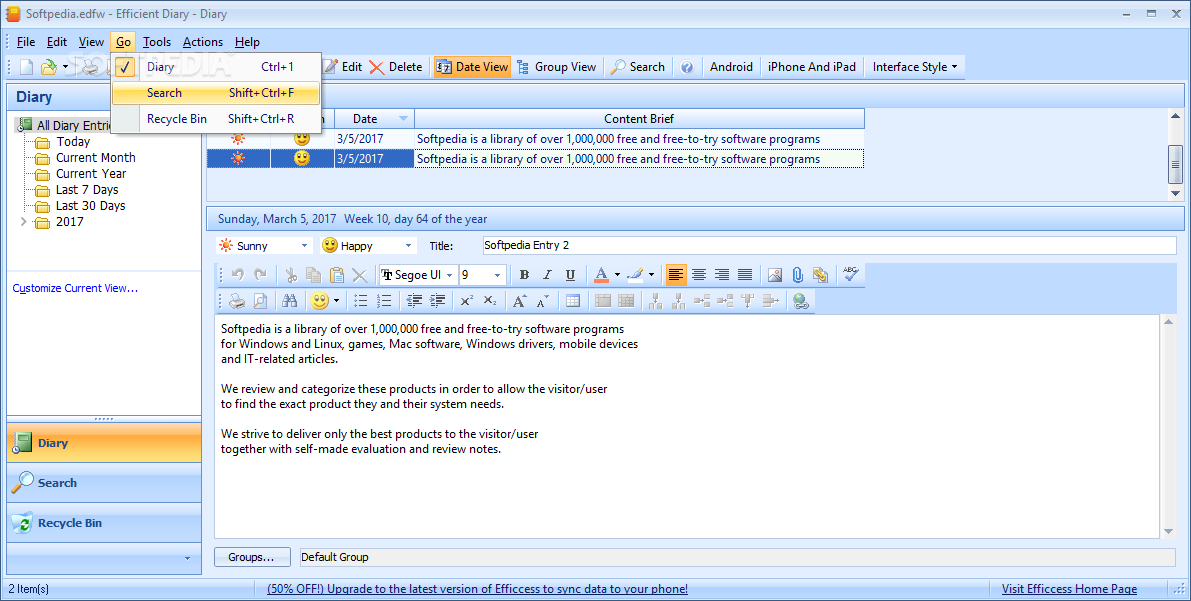
Task: Open the emoticon dropdown arrow
Action: (x=336, y=301)
